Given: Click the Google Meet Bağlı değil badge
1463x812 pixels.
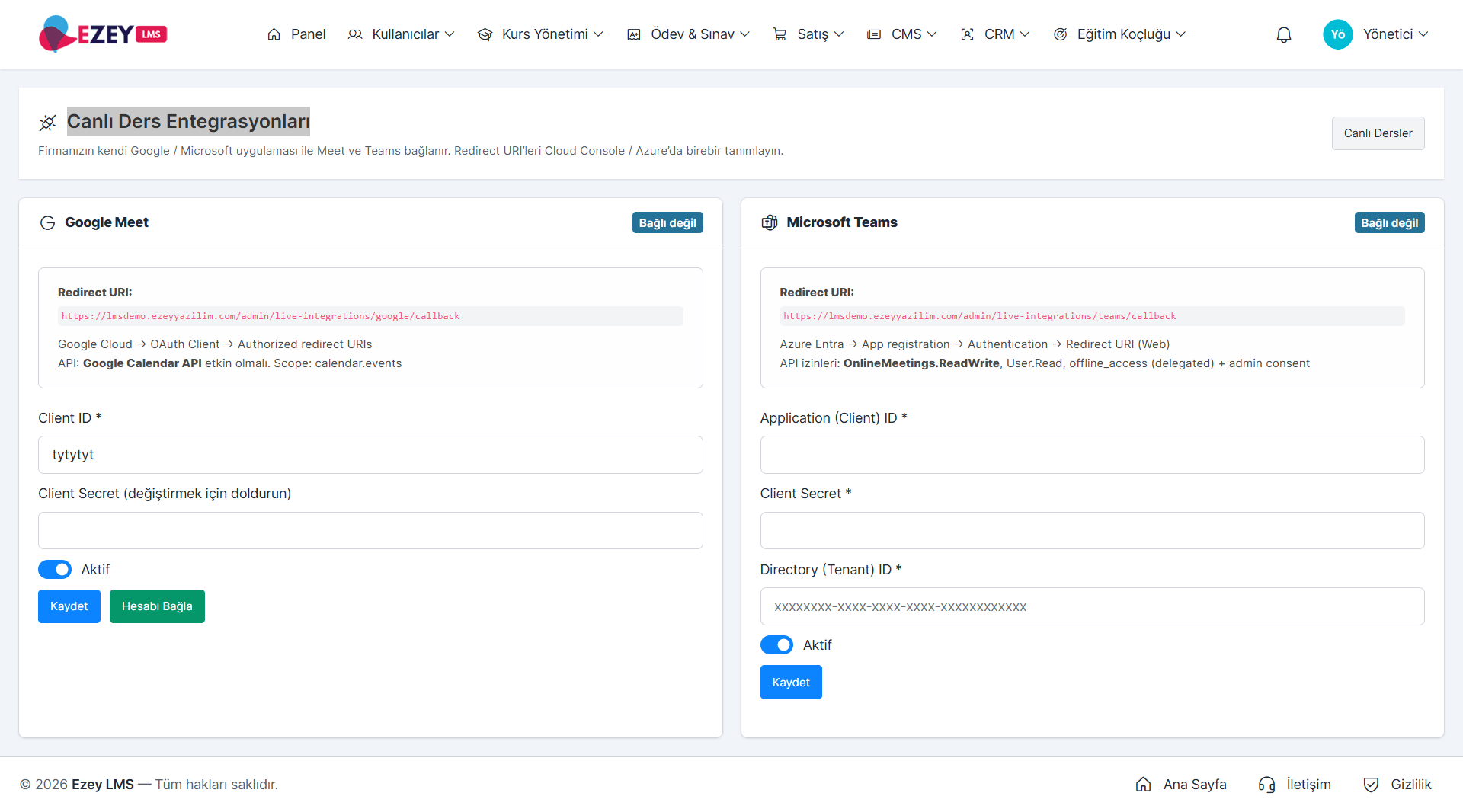Looking at the screenshot, I should point(667,222).
